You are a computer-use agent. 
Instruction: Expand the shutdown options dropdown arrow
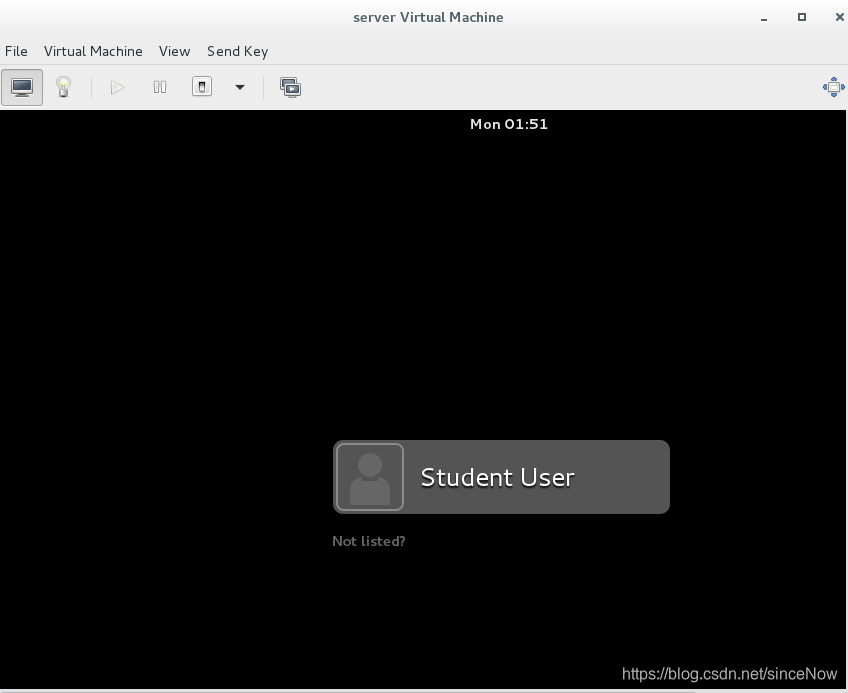(240, 87)
